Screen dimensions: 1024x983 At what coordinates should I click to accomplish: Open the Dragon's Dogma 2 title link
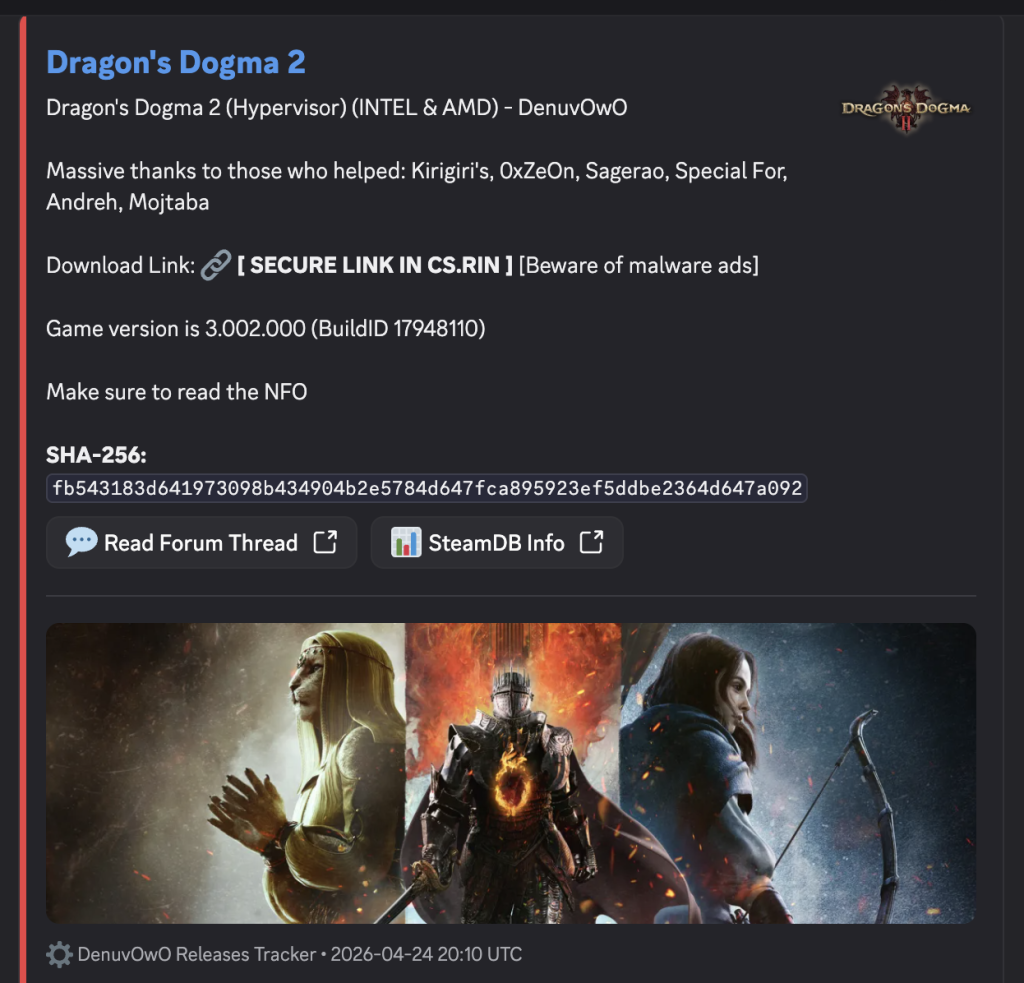point(176,63)
